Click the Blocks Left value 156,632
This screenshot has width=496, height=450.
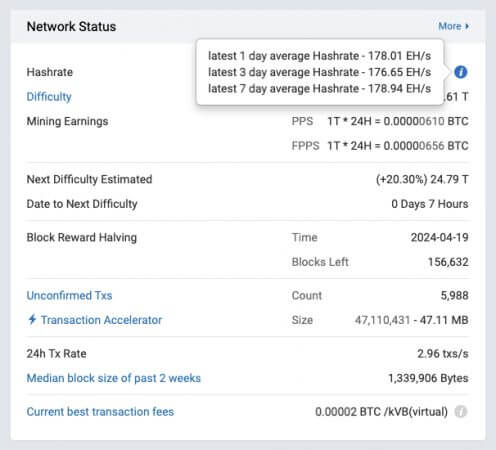point(448,262)
